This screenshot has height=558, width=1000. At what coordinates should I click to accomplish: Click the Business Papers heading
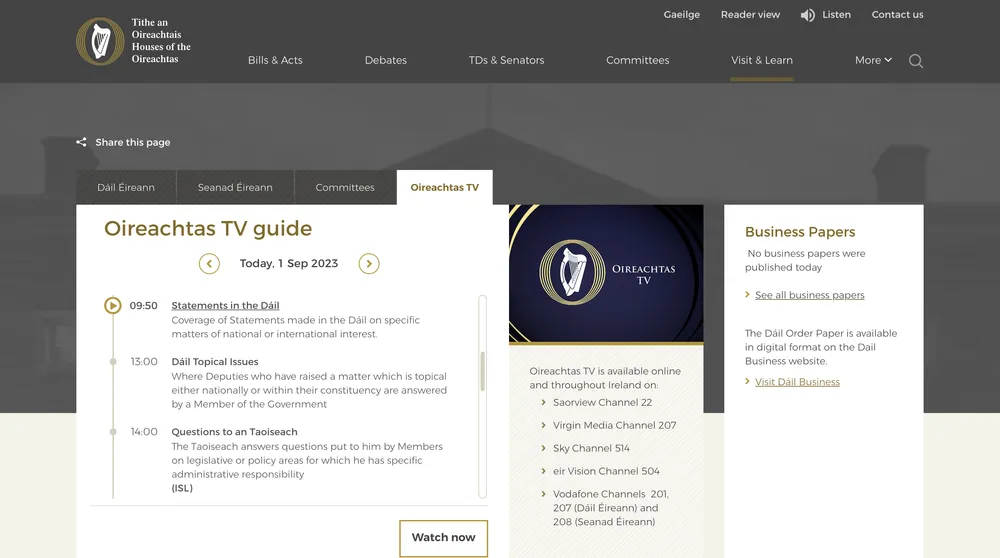800,232
